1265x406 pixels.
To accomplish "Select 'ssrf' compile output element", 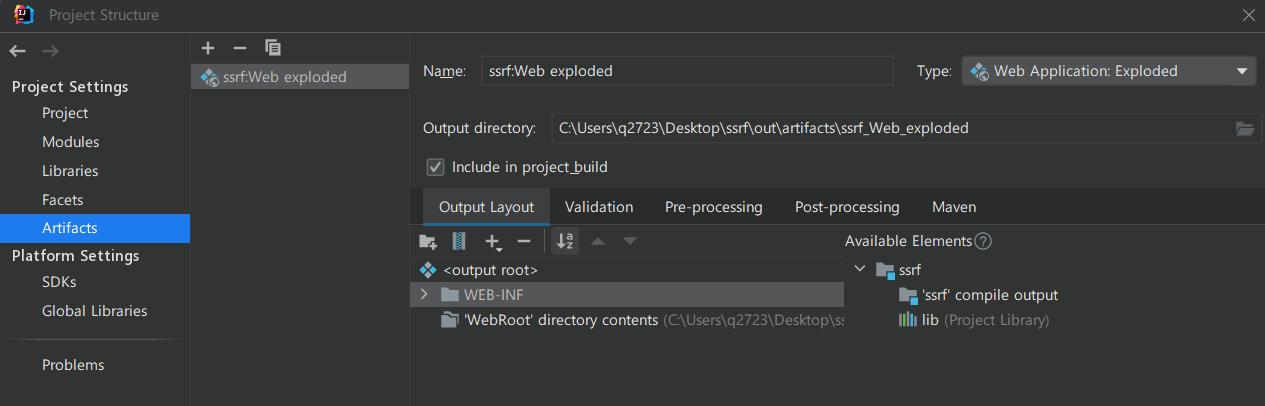I will pyautogui.click(x=989, y=295).
